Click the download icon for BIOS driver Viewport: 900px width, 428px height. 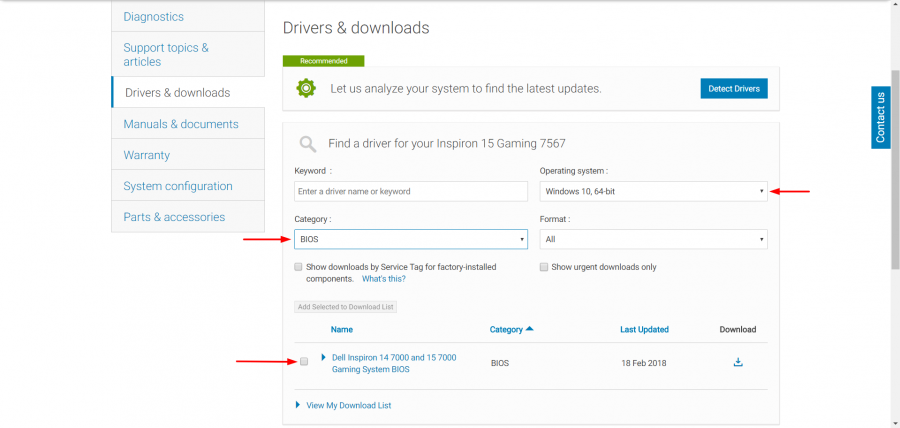click(x=738, y=362)
